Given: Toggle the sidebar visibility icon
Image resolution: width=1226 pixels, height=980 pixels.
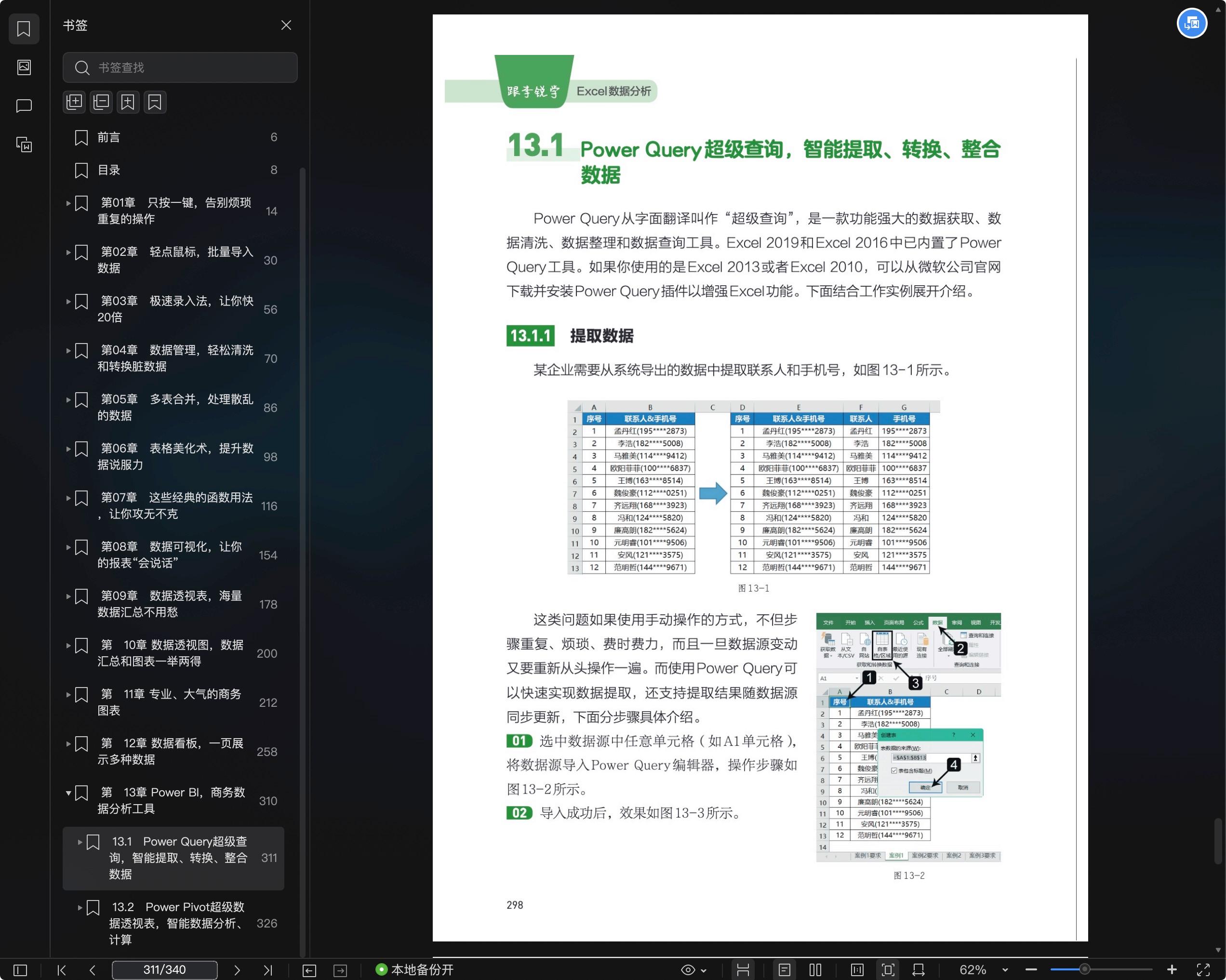Looking at the screenshot, I should coord(20,970).
